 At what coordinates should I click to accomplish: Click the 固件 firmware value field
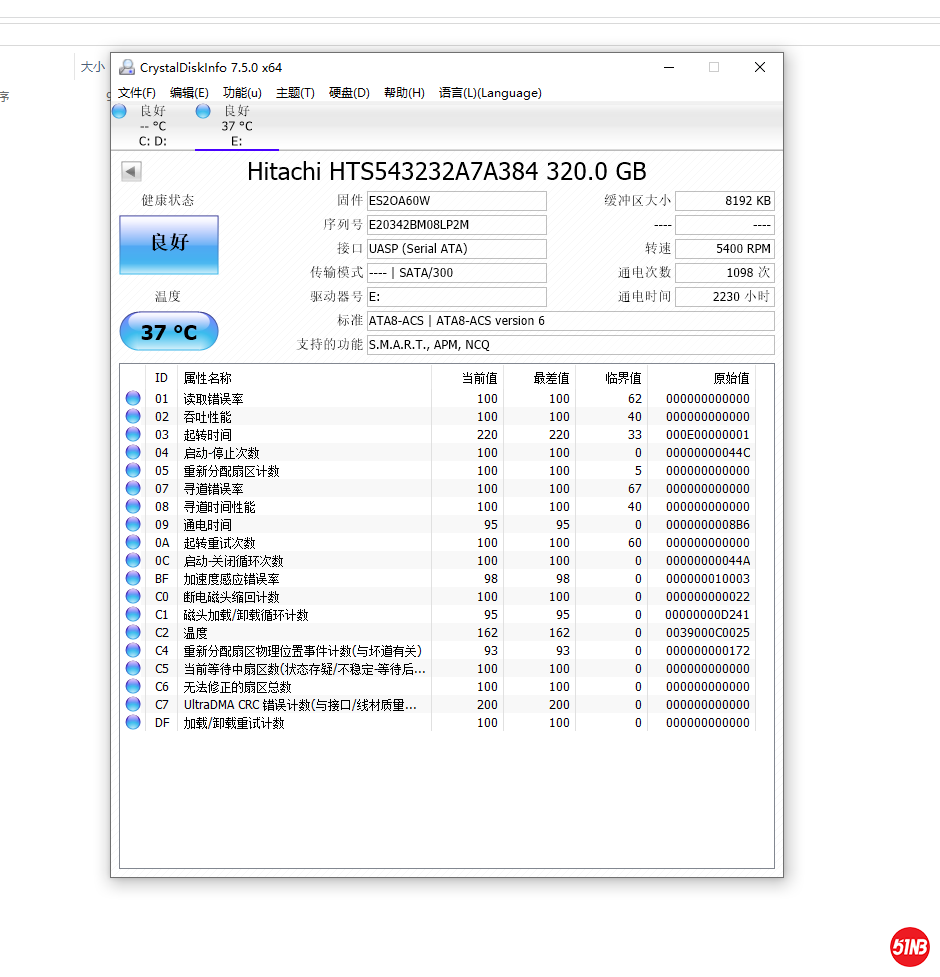[456, 201]
